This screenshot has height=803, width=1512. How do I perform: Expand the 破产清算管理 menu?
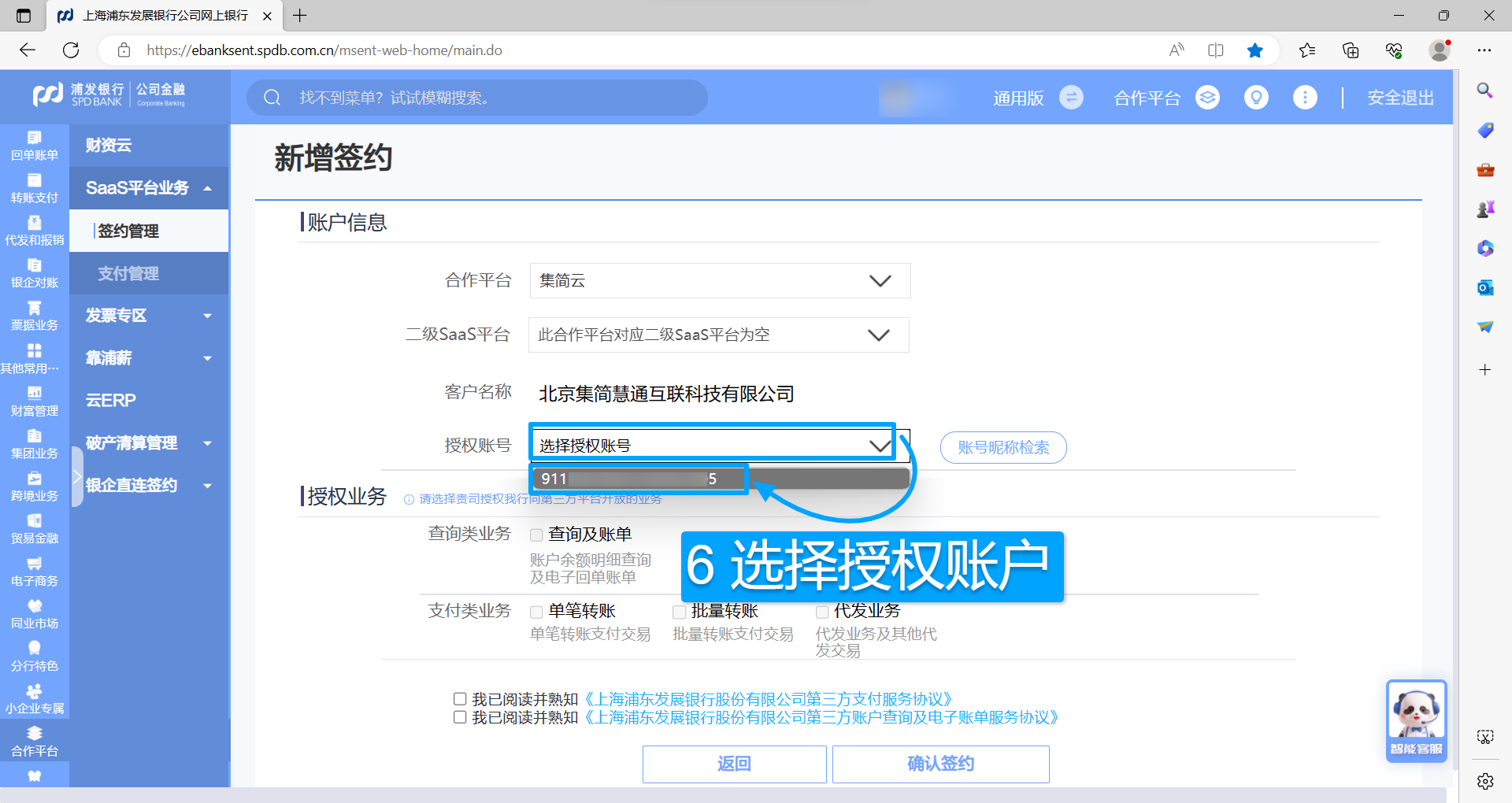(149, 442)
